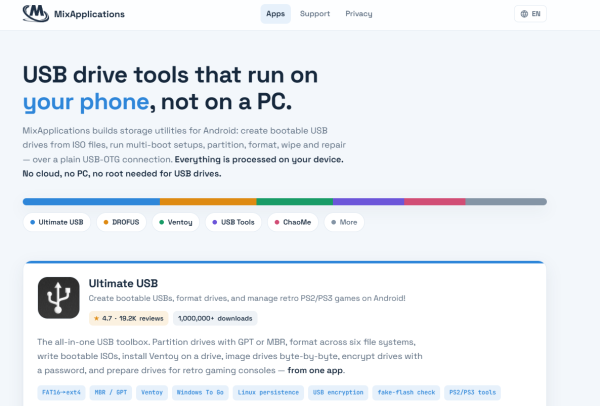Select the USB Tools filter chip
Screen dimensions: 600x406
(x=233, y=222)
